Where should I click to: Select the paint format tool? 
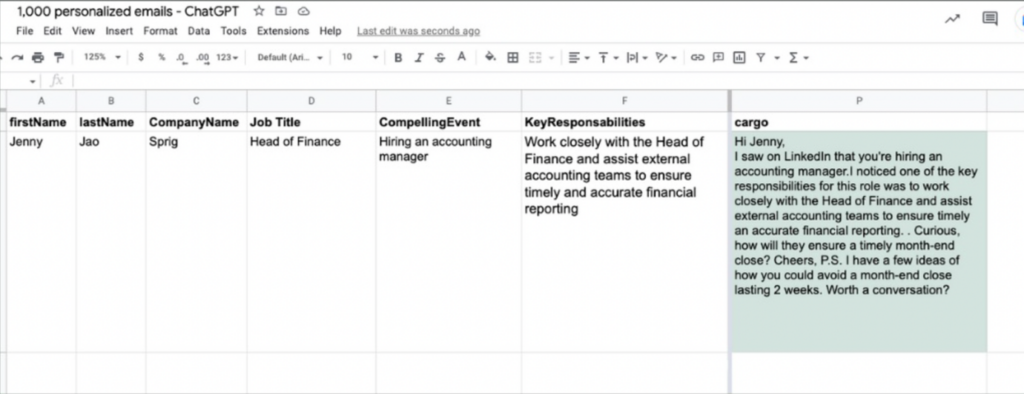coord(59,57)
